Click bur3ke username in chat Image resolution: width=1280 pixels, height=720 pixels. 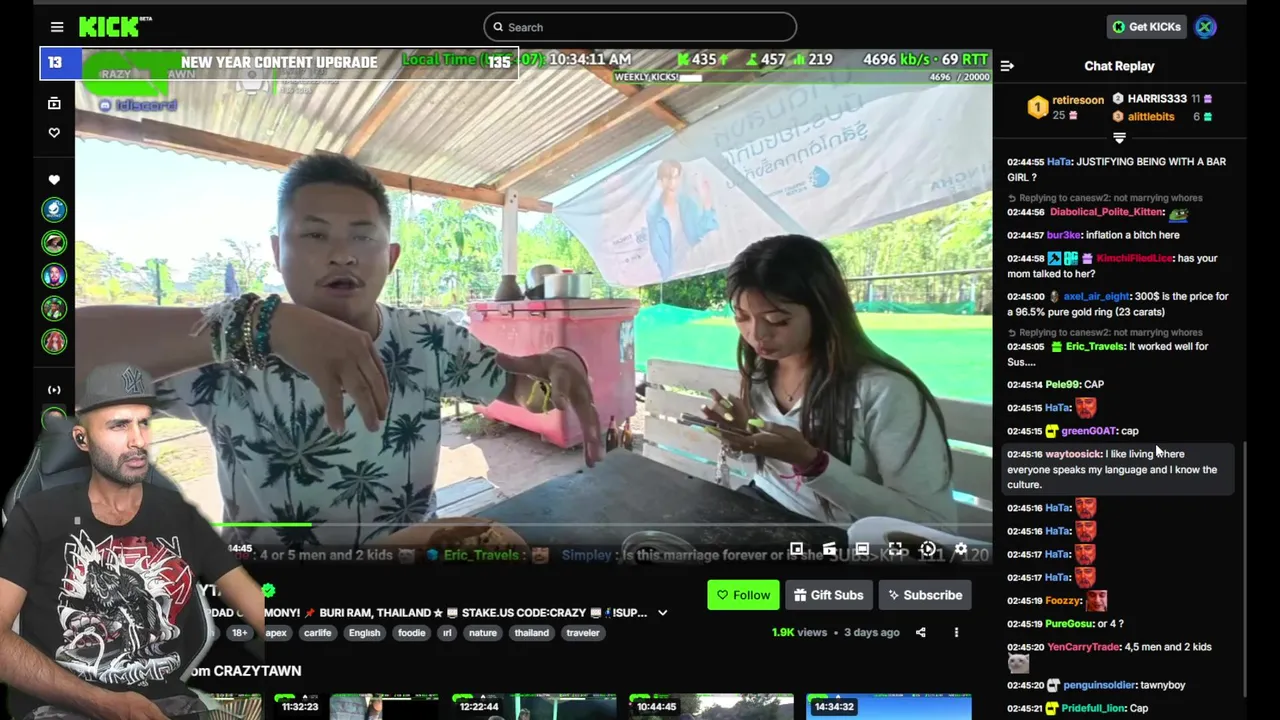(x=1064, y=235)
